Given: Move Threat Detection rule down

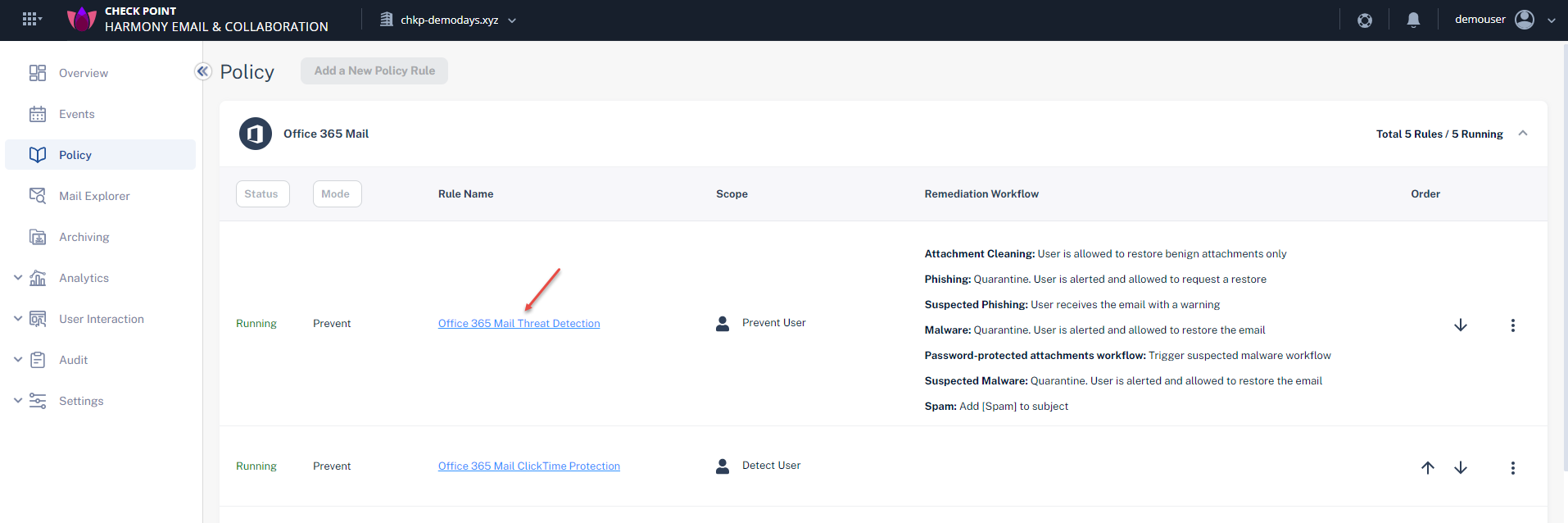Looking at the screenshot, I should (x=1461, y=325).
